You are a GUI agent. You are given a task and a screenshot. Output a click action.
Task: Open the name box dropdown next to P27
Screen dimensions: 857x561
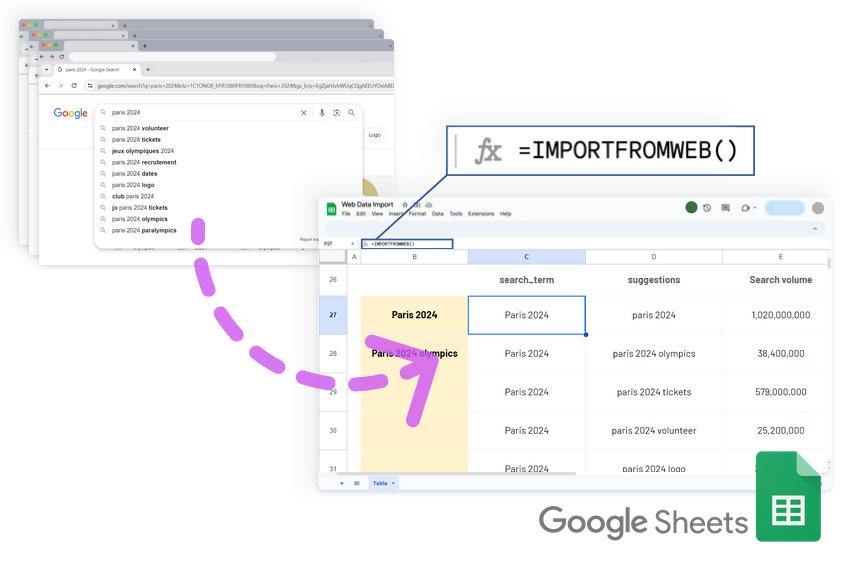click(x=353, y=244)
